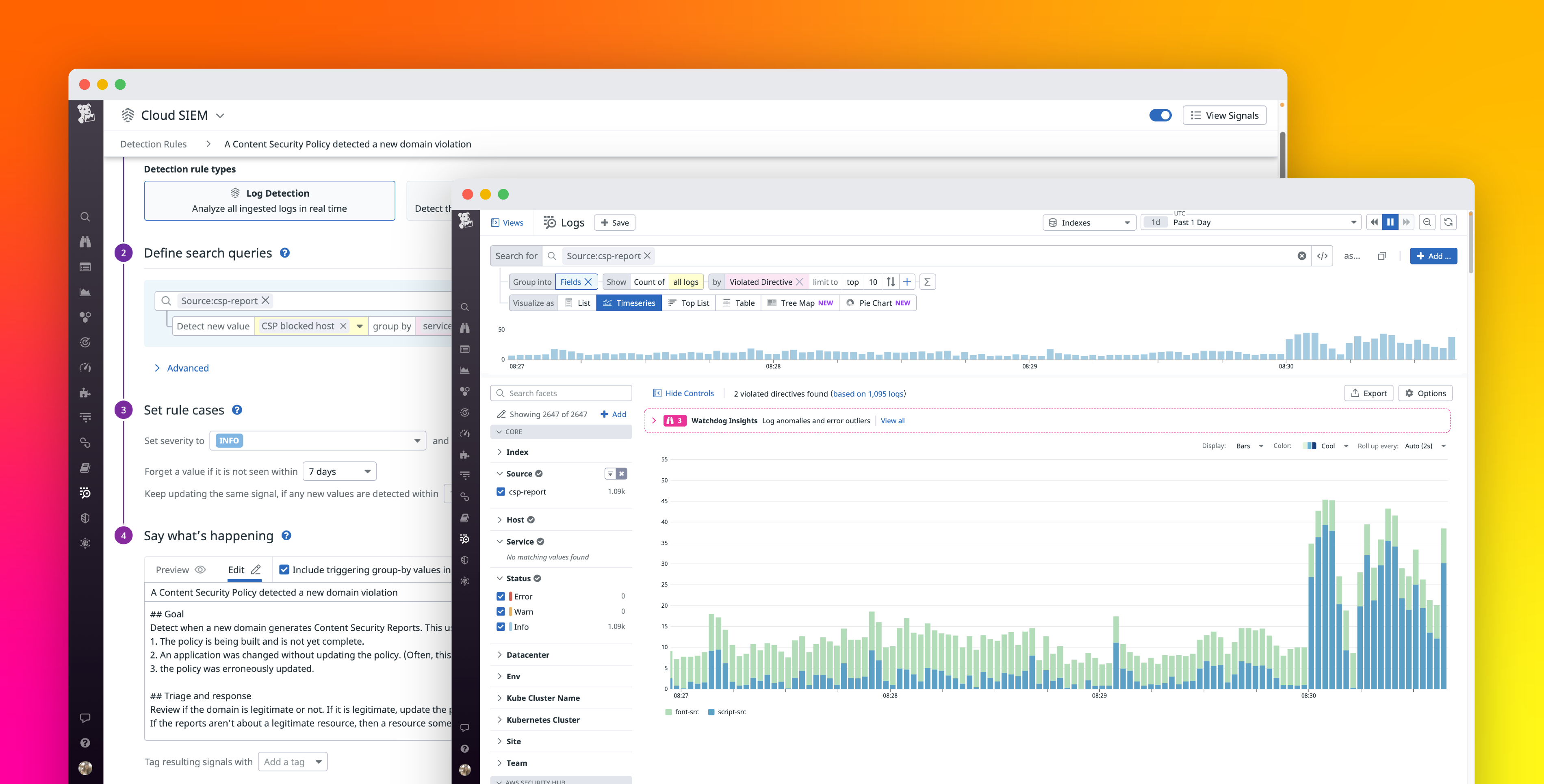Image resolution: width=1544 pixels, height=784 pixels.
Task: Open the Logs section from the left sidebar
Action: point(464,538)
